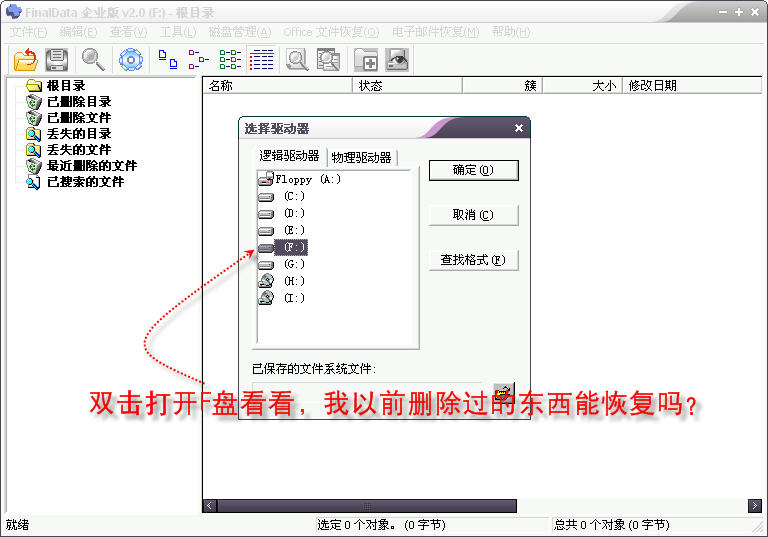Select the (I:) CD drive entry
Screen dimensions: 768x537
click(x=294, y=298)
